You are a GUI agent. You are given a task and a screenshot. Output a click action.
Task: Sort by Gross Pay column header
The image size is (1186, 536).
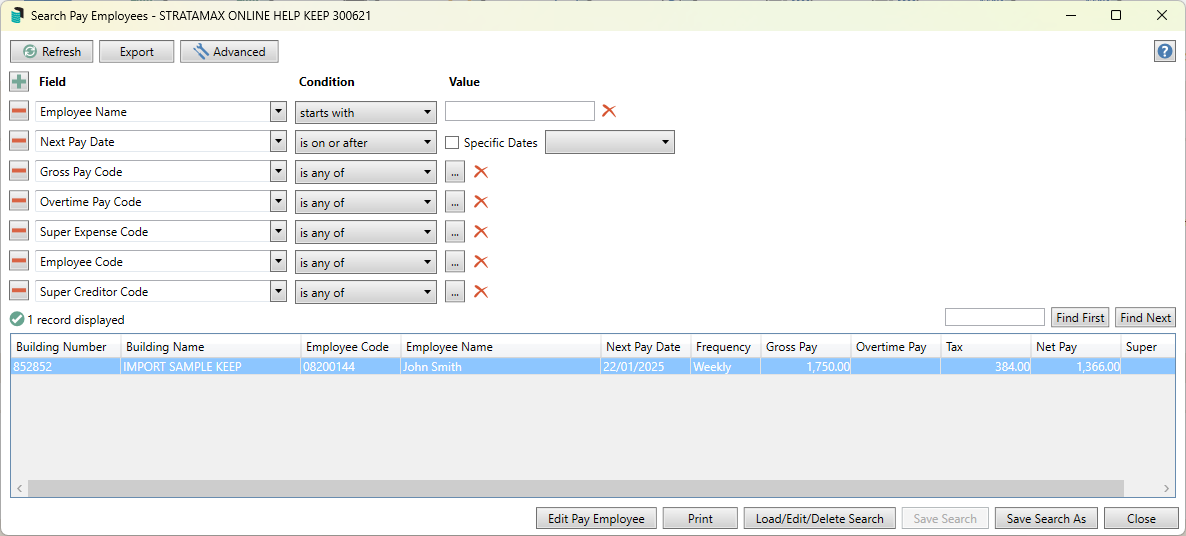click(806, 347)
